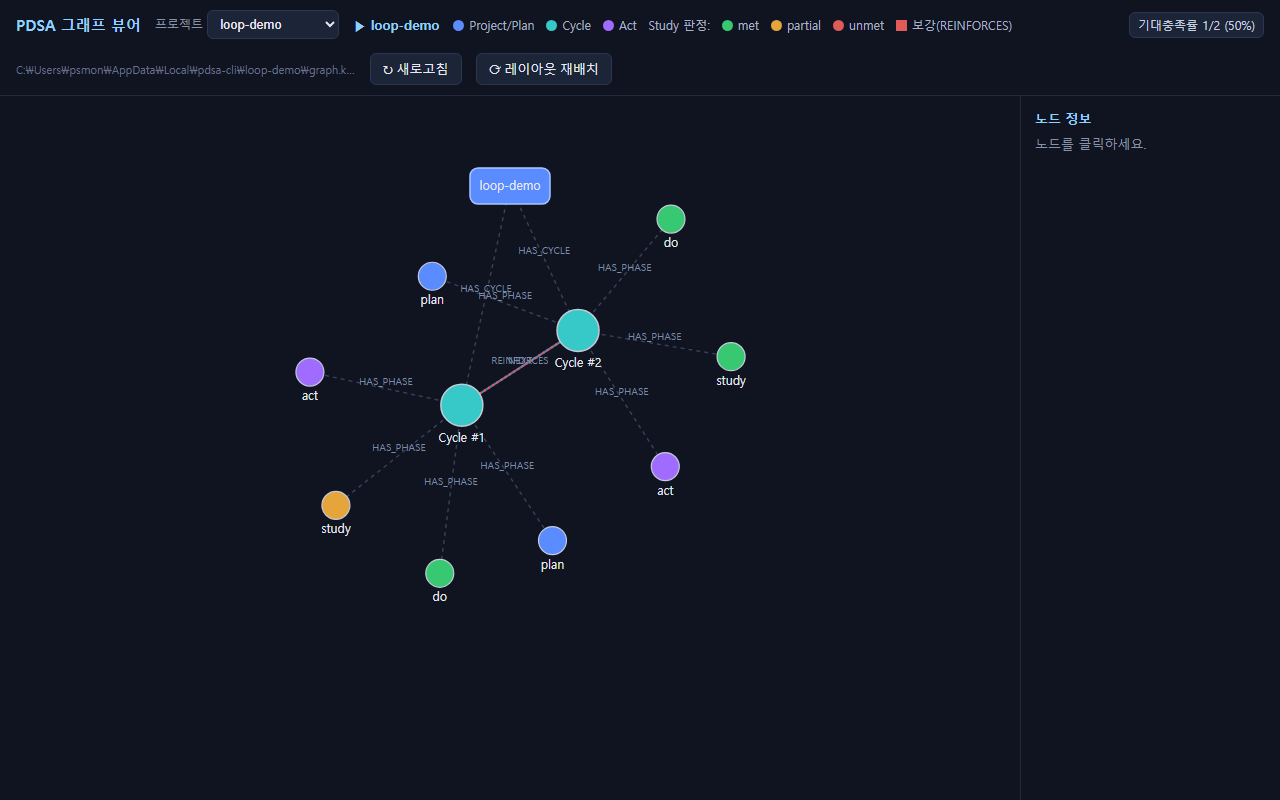Click the HAS_CYCLE label near loop-demo
The width and height of the screenshot is (1280, 800).
pyautogui.click(x=544, y=250)
